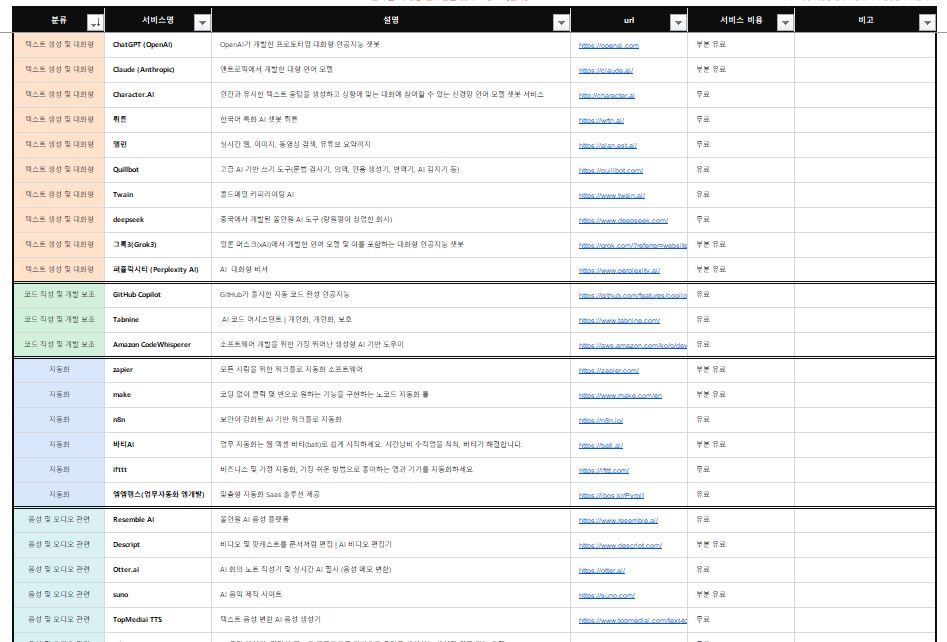Open the www.topmediai.com link
This screenshot has width=947, height=642.
tap(632, 620)
